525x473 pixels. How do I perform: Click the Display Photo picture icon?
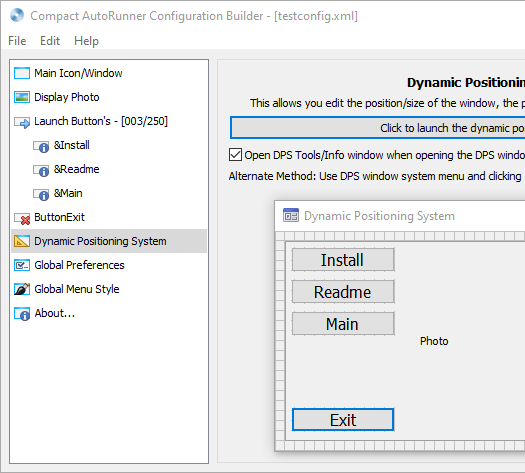coord(22,97)
